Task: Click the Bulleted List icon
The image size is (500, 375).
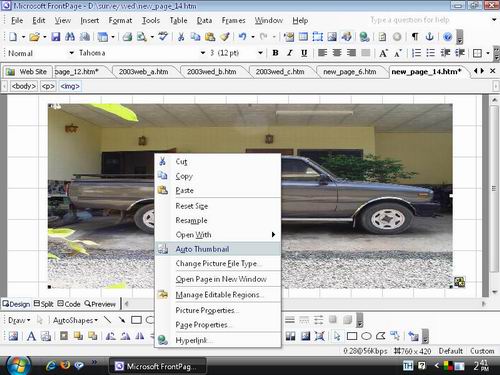Action: point(431,53)
